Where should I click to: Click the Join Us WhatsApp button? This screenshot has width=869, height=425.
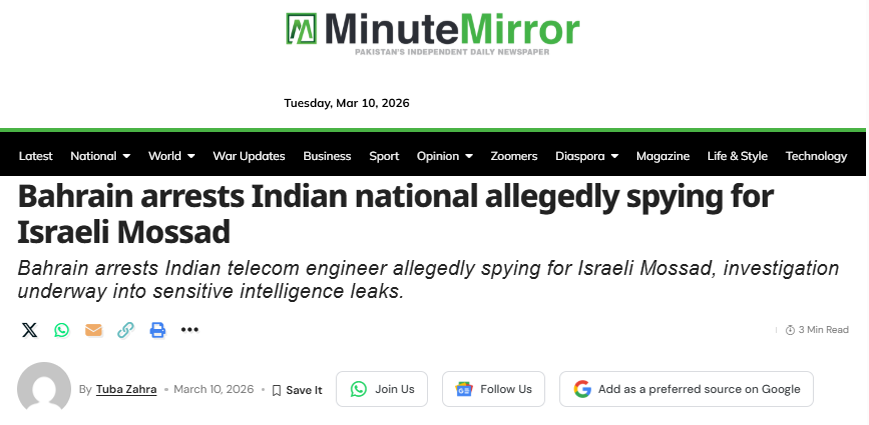pos(382,389)
